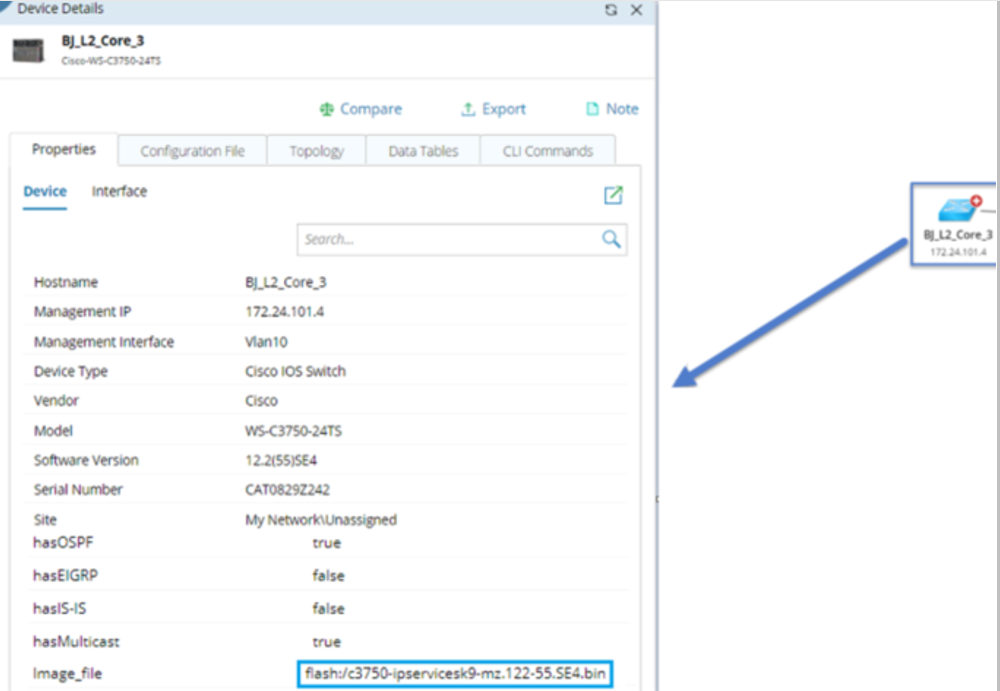This screenshot has width=1000, height=691.
Task: Select the Properties tab
Action: tap(64, 150)
